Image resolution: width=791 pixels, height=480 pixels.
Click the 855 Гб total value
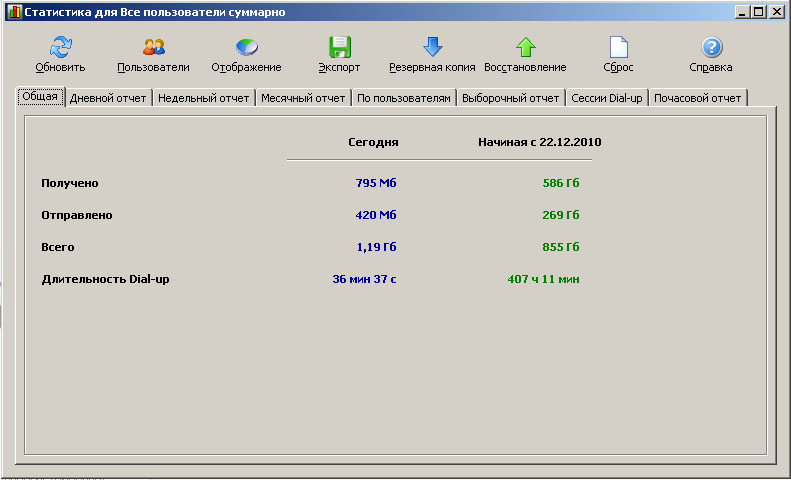pos(561,247)
